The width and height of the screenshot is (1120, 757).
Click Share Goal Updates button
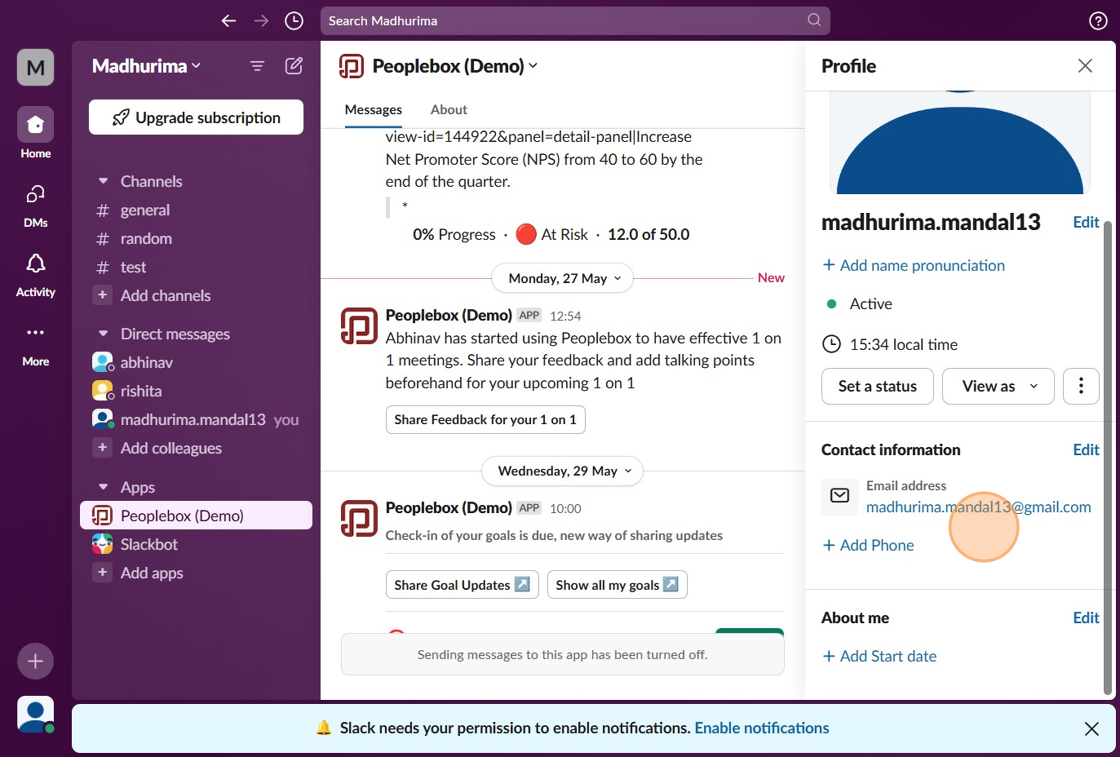[x=462, y=585]
